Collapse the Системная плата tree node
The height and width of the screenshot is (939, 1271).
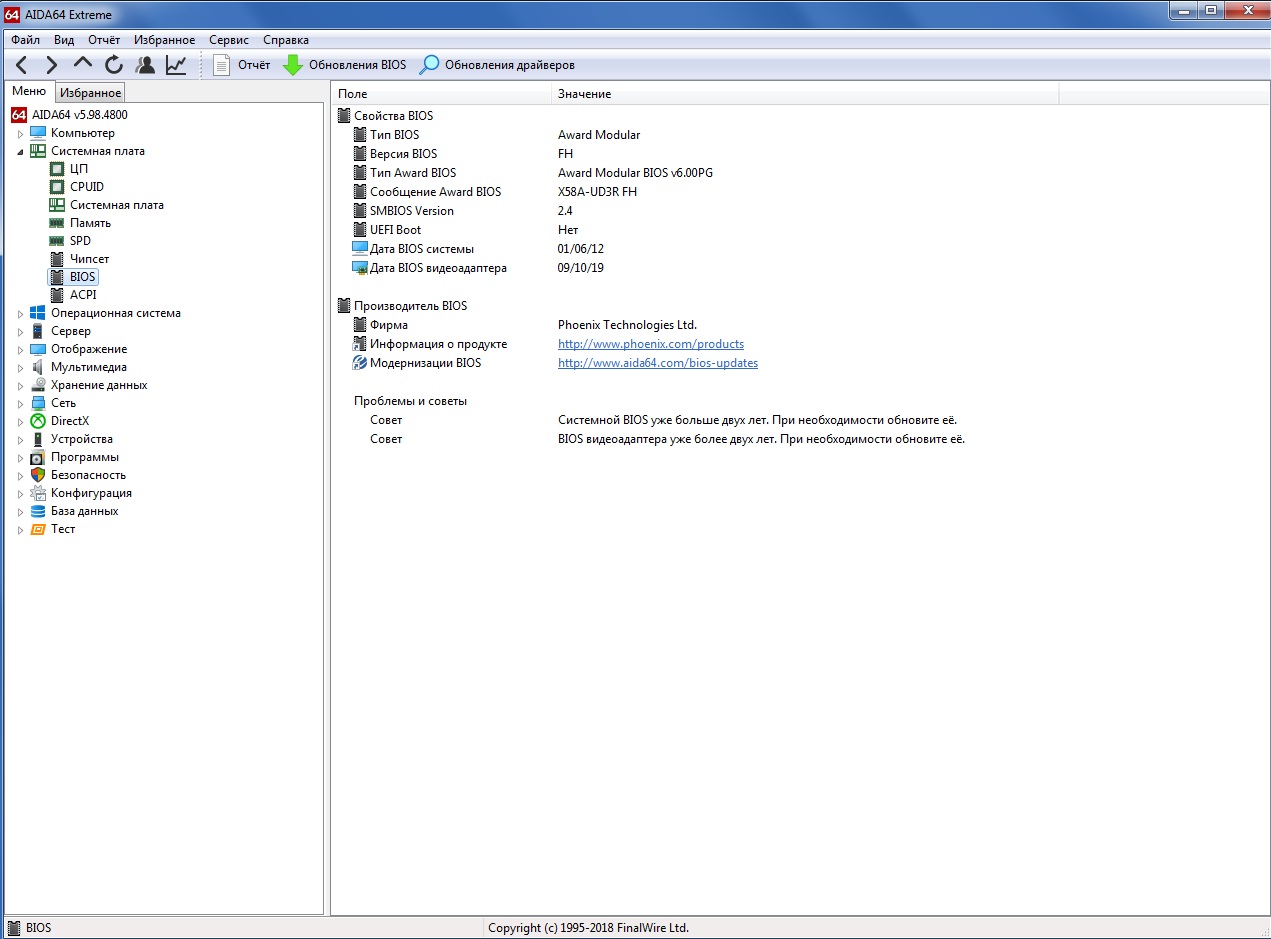(20, 152)
